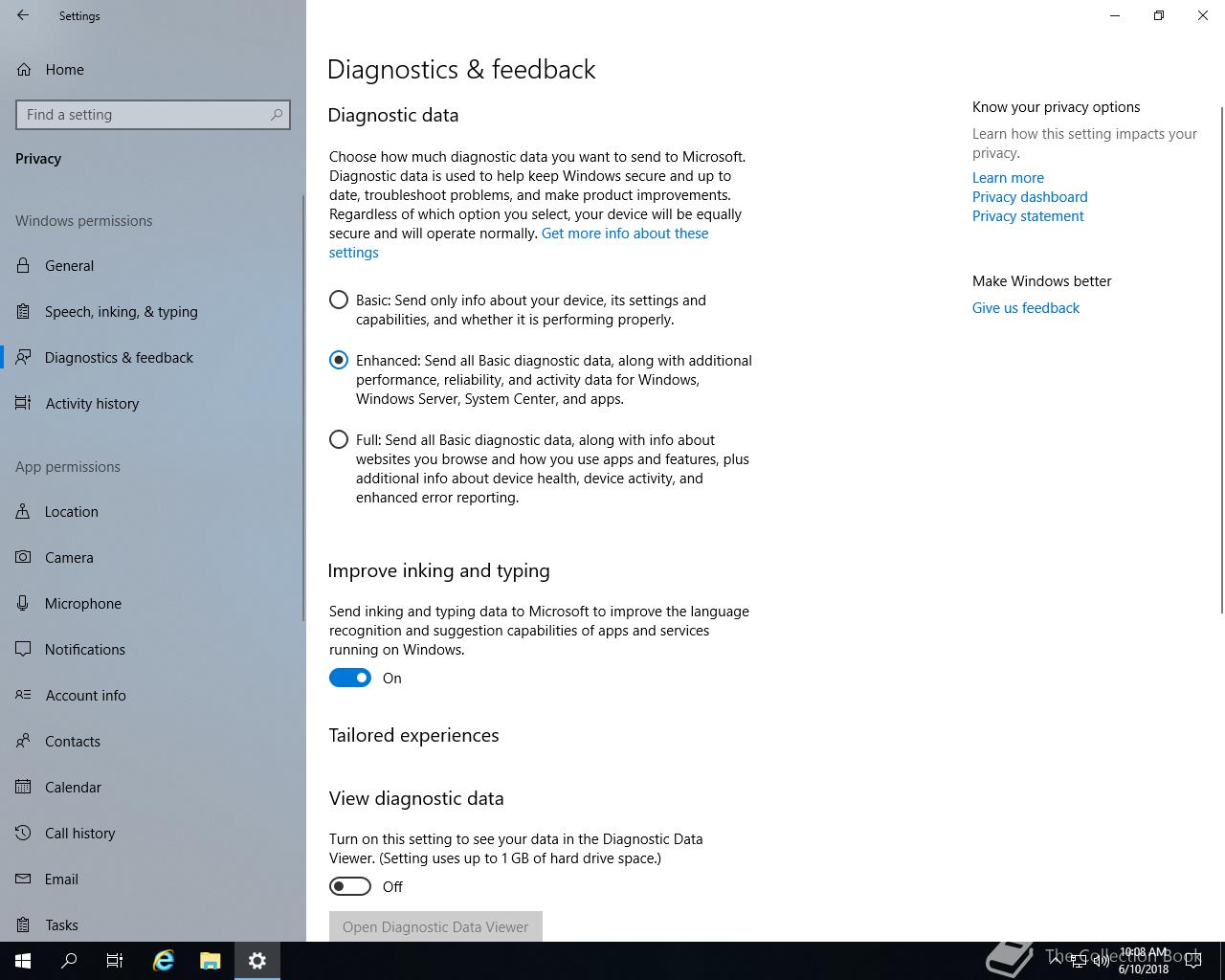
Task: Click the network tray icon
Action: 1078,961
